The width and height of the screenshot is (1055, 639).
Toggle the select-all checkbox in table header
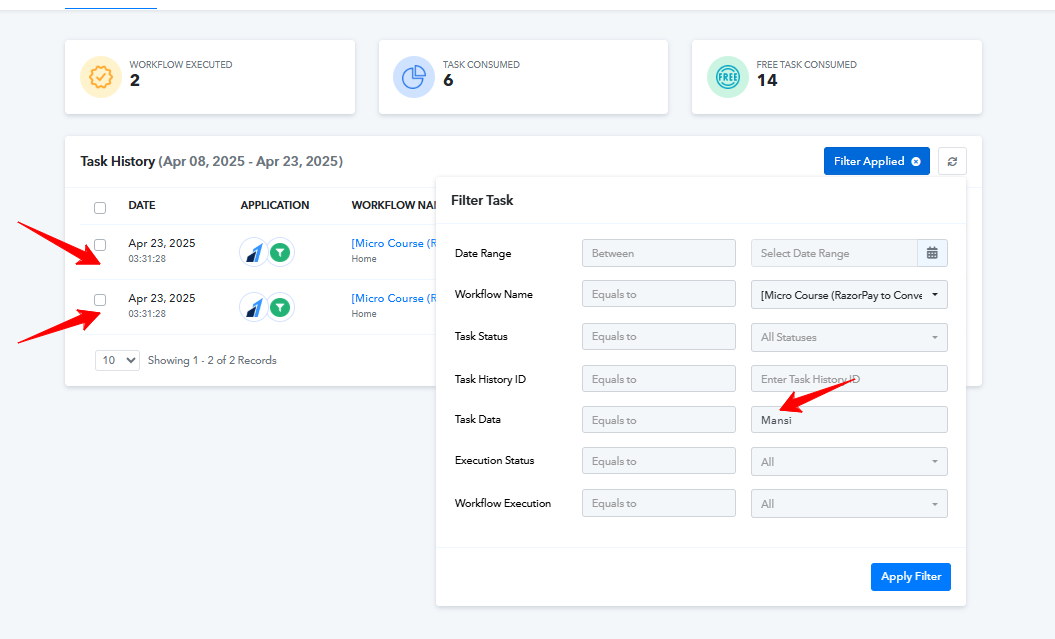pos(100,208)
